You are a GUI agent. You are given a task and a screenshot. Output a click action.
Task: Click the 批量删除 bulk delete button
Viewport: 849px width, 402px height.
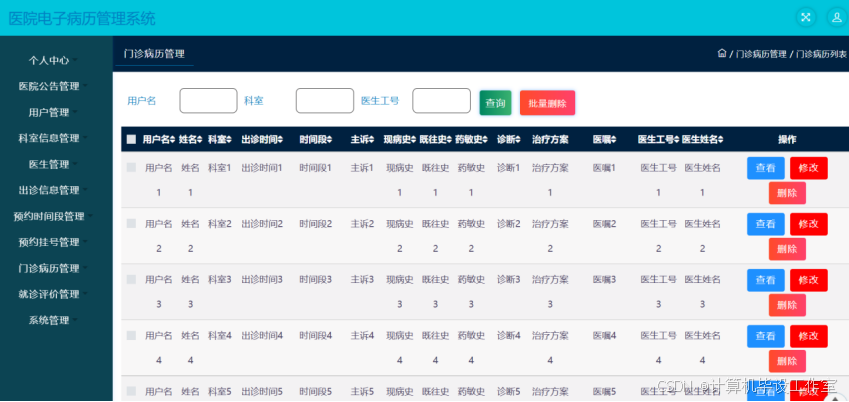click(x=547, y=103)
